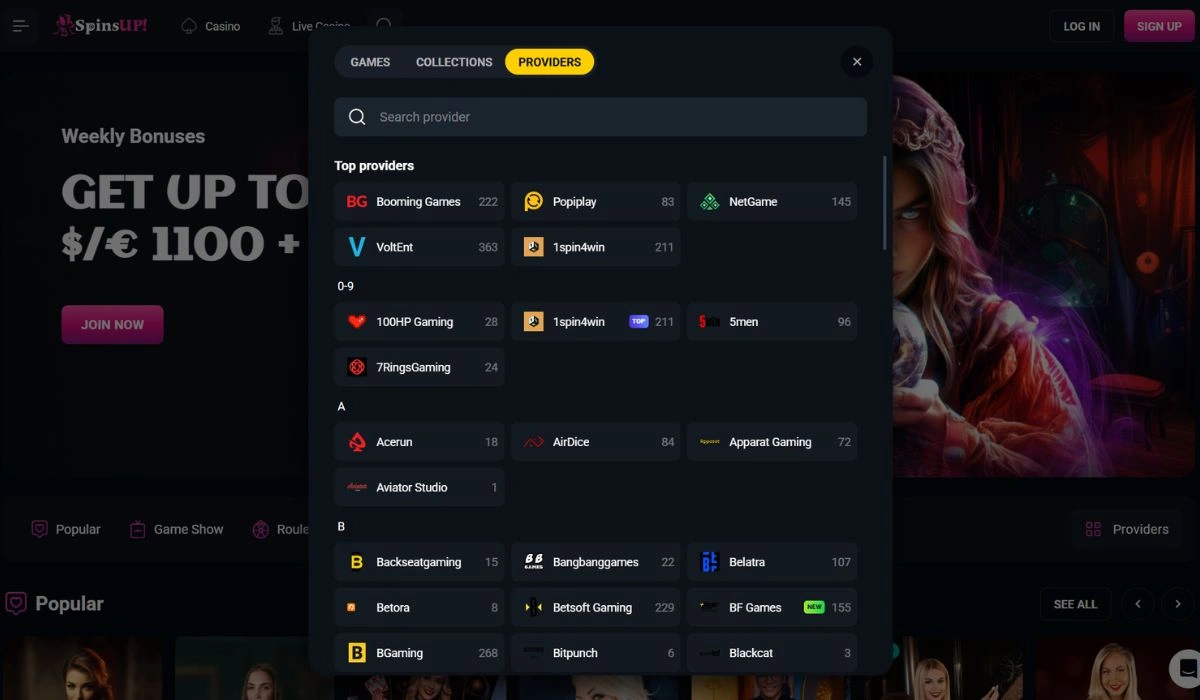Click the Backseatgaming B logo icon

[357, 562]
